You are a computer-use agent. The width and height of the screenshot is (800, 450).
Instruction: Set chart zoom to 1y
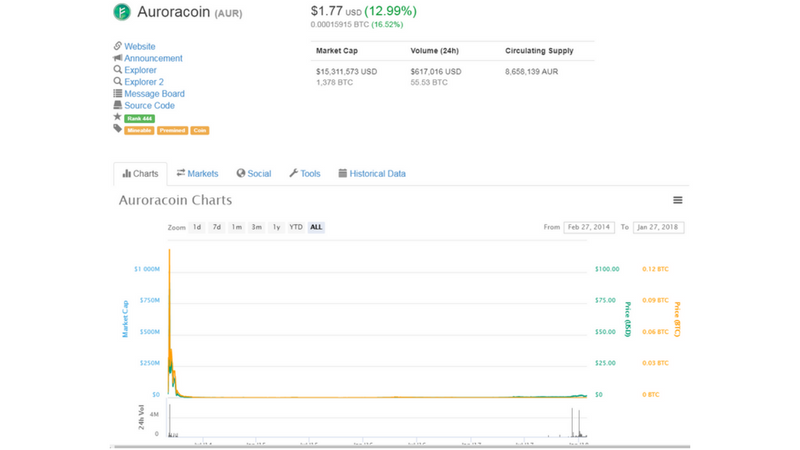coord(277,228)
